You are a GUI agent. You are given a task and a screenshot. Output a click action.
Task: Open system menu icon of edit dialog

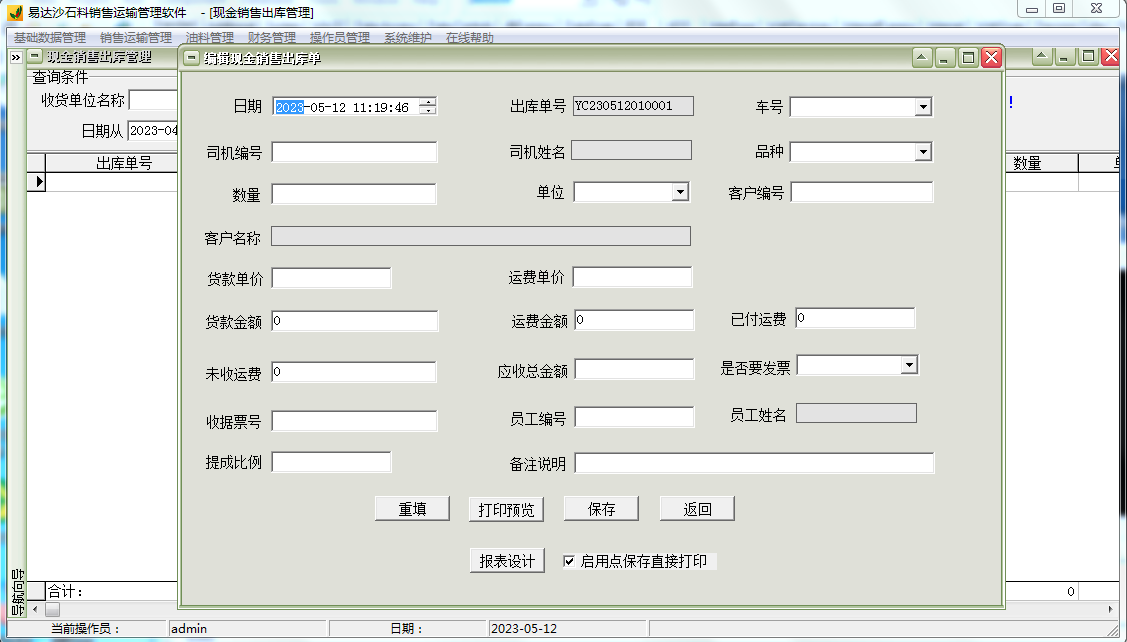click(191, 58)
